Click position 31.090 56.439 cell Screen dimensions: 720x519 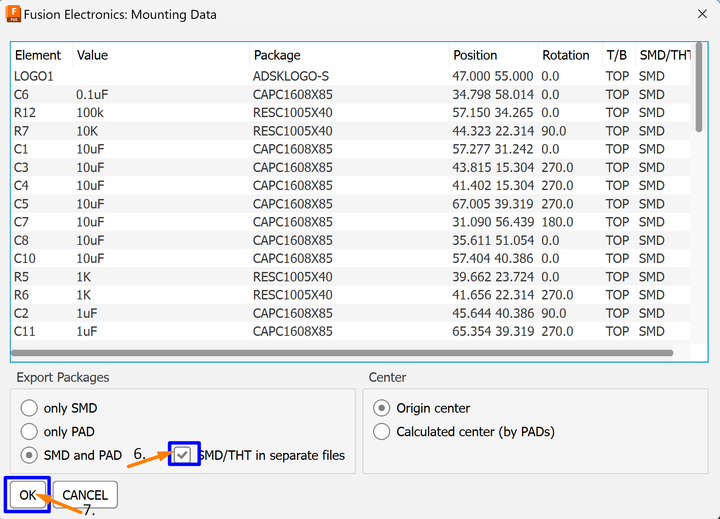tap(493, 222)
